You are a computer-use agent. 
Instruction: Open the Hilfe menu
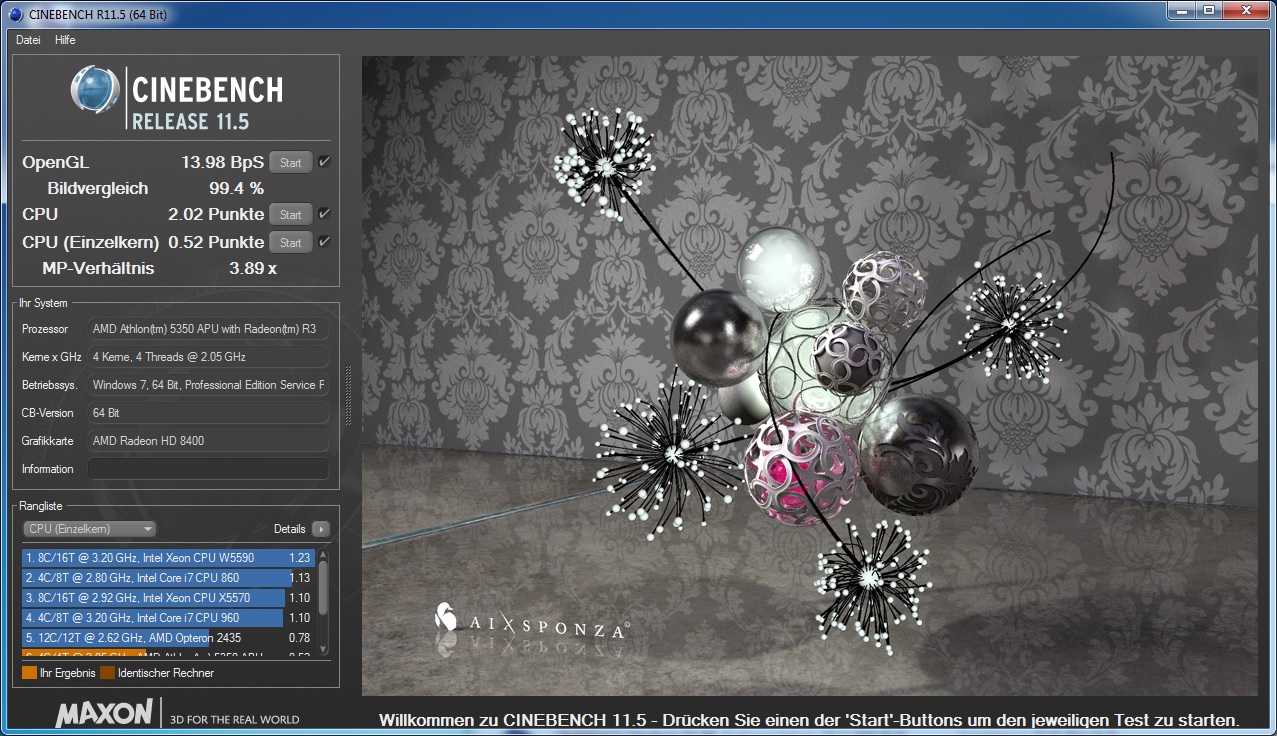(x=65, y=40)
